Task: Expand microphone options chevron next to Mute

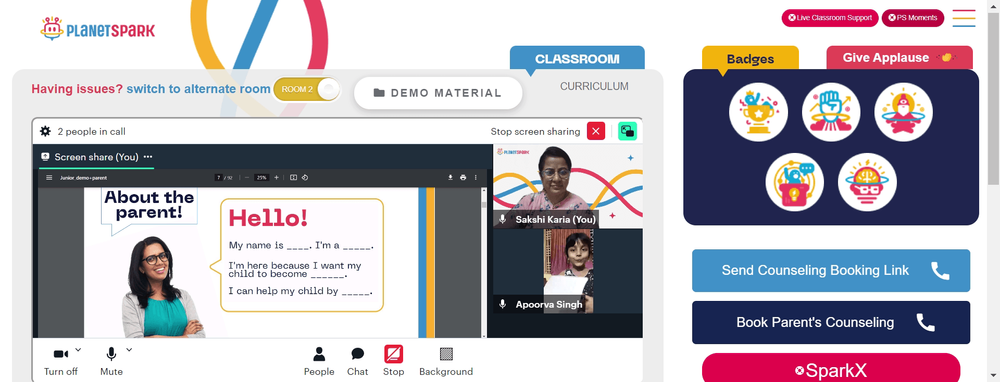Action: coord(129,349)
